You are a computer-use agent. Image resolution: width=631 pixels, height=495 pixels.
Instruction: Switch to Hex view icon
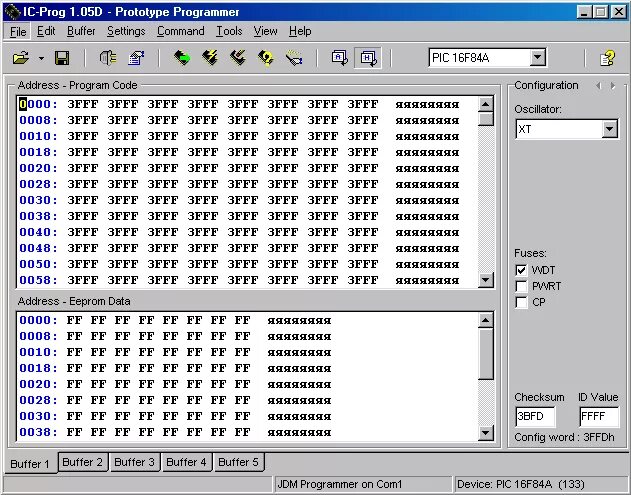[x=368, y=58]
